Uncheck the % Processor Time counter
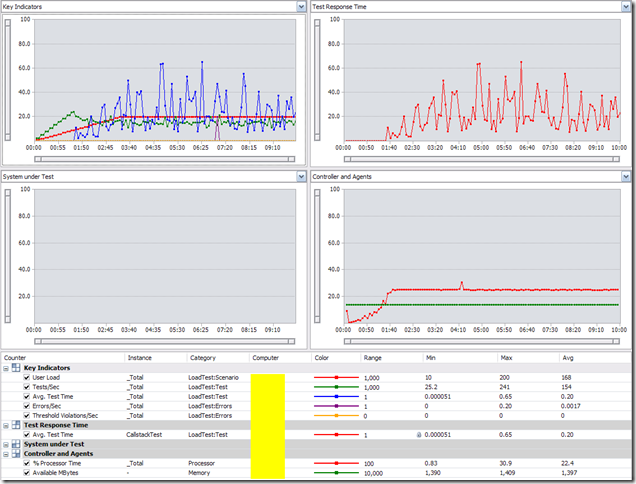The width and height of the screenshot is (636, 484). (27, 463)
